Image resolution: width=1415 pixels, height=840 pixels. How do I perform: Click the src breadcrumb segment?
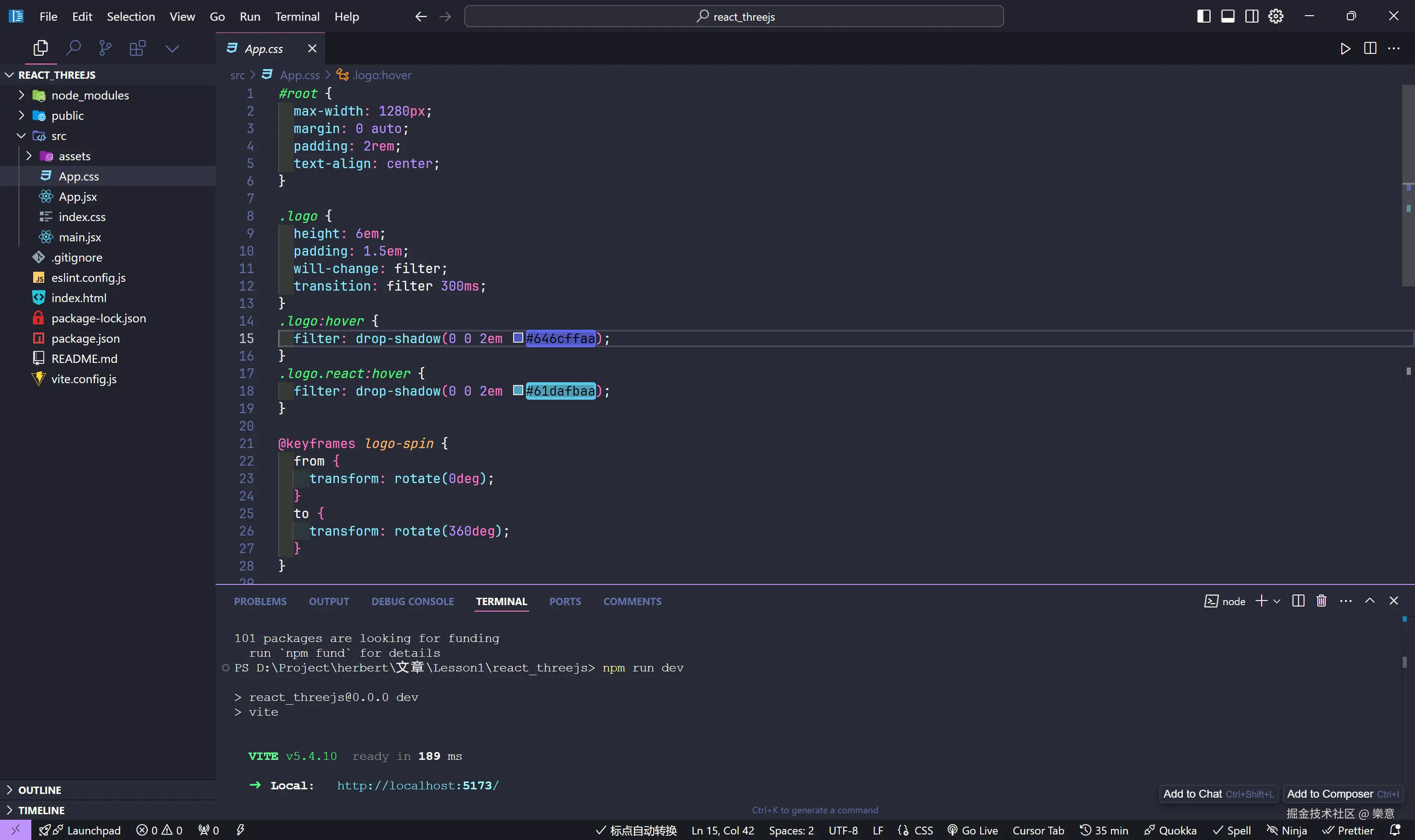point(237,75)
